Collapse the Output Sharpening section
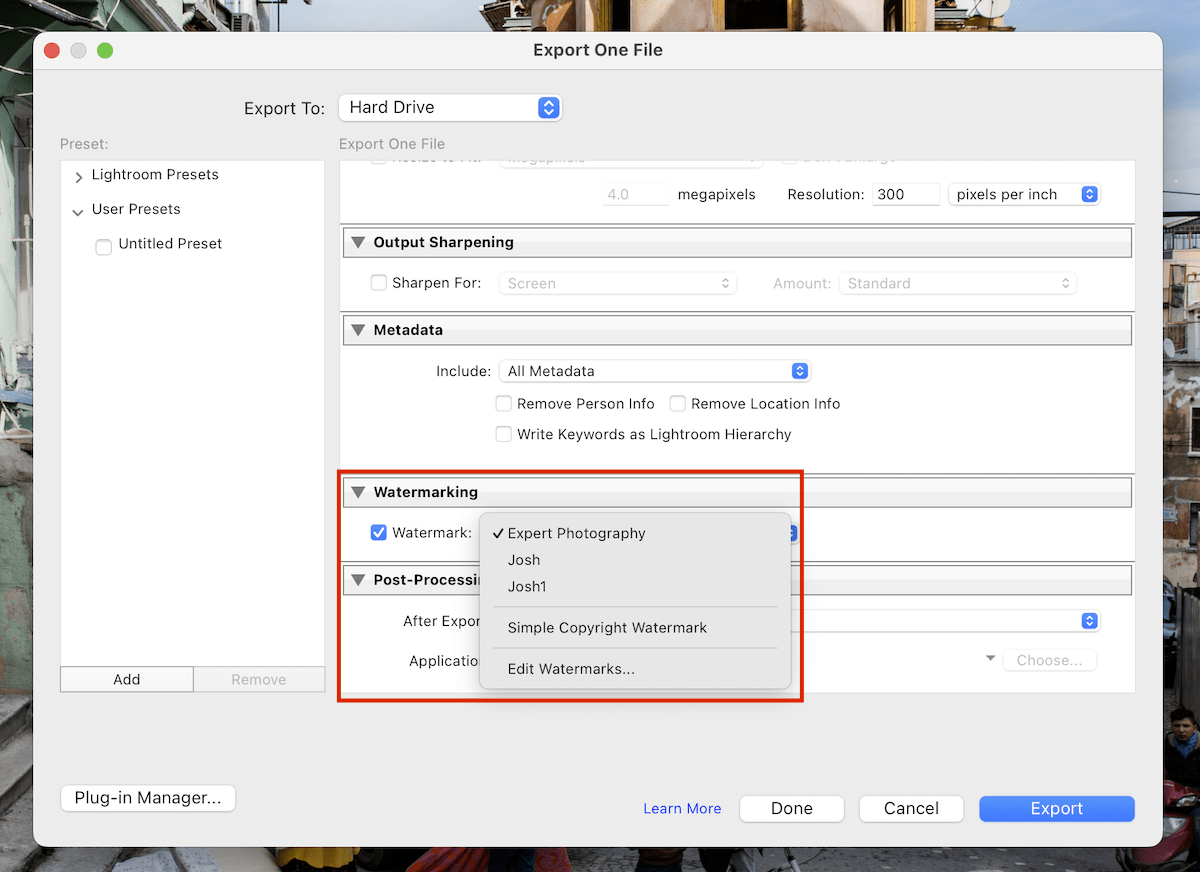This screenshot has width=1200, height=872. tap(358, 242)
